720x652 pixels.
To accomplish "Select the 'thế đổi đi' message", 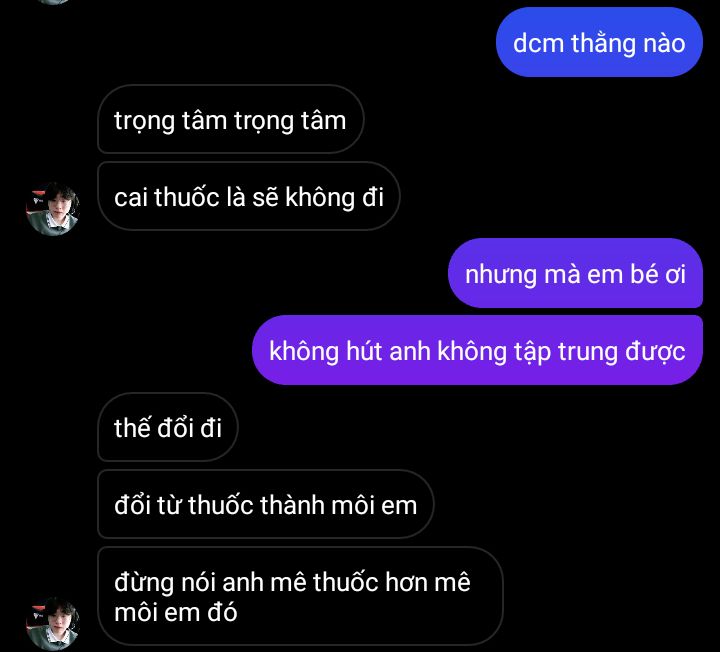I will point(168,427).
